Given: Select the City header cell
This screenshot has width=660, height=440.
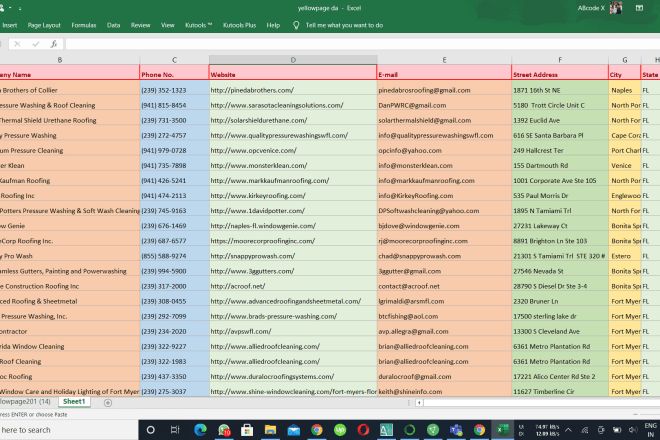Looking at the screenshot, I should click(x=625, y=72).
